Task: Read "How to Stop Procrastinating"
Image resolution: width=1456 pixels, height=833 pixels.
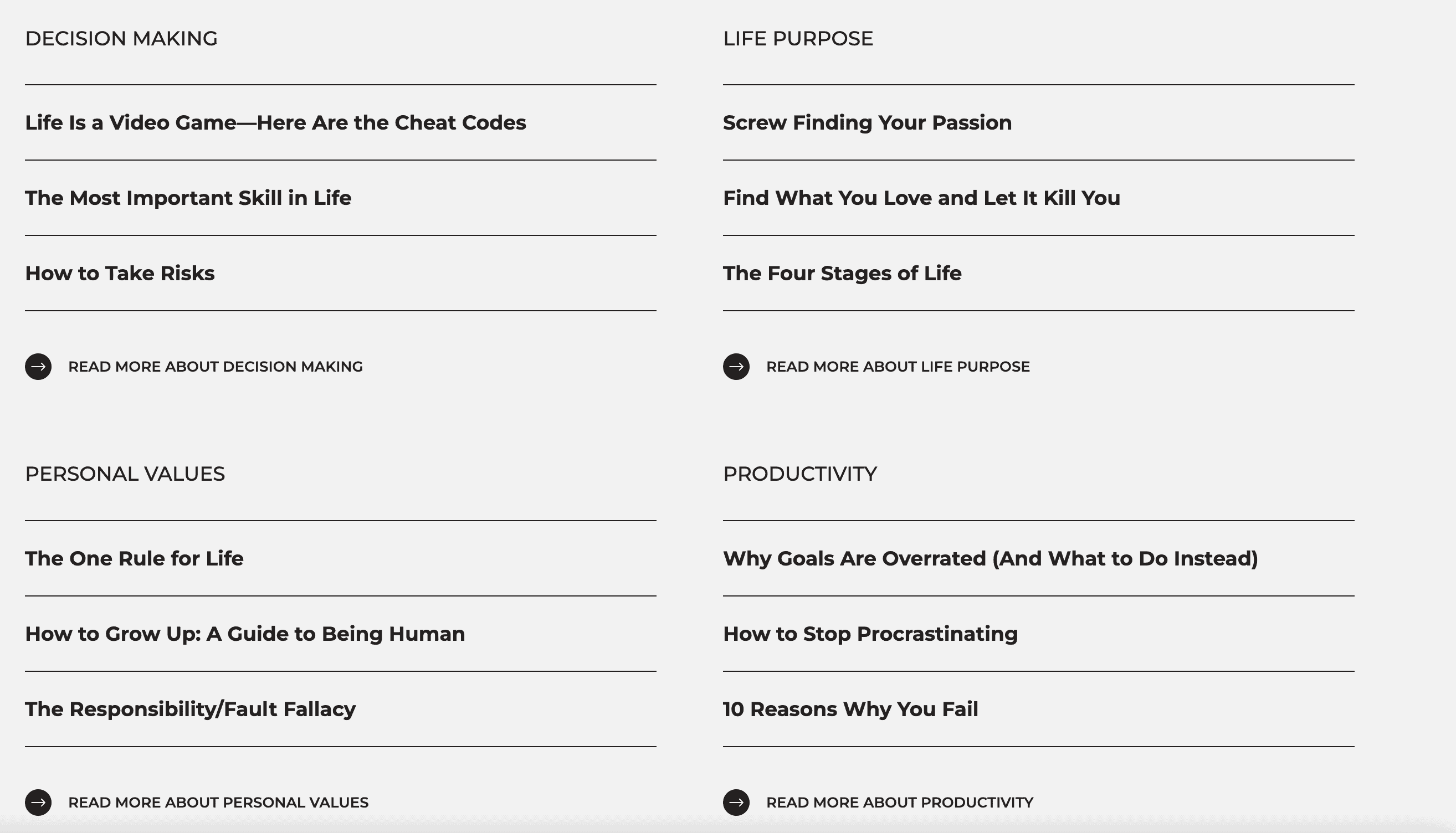Action: pyautogui.click(x=870, y=634)
